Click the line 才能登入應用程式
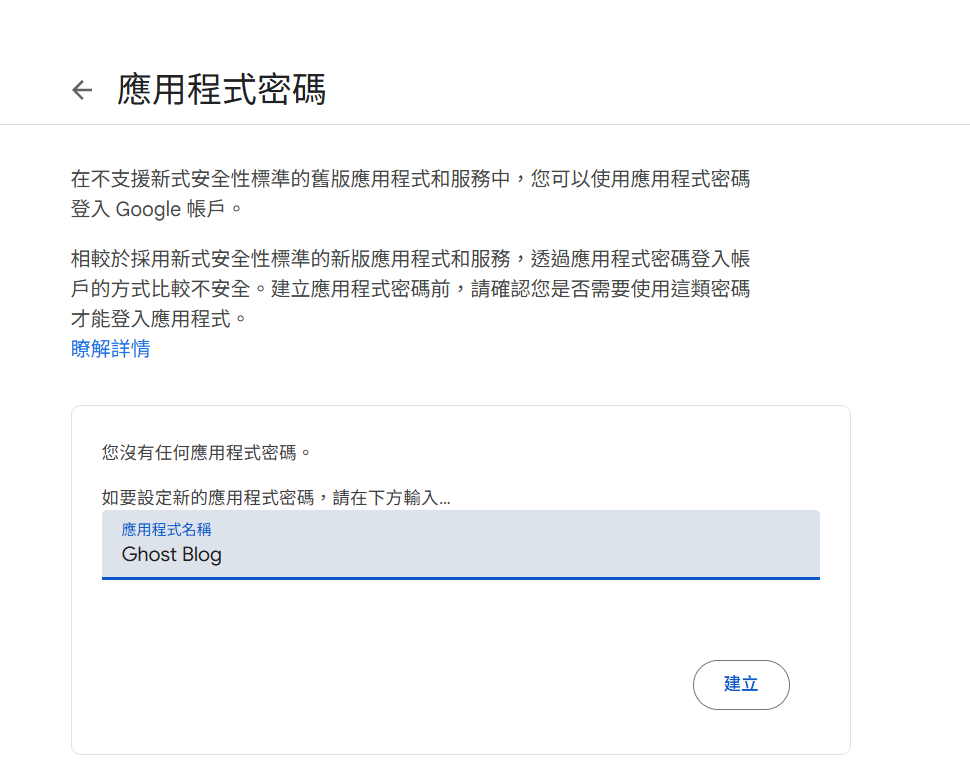Screen dimensions: 970x771 tap(158, 320)
